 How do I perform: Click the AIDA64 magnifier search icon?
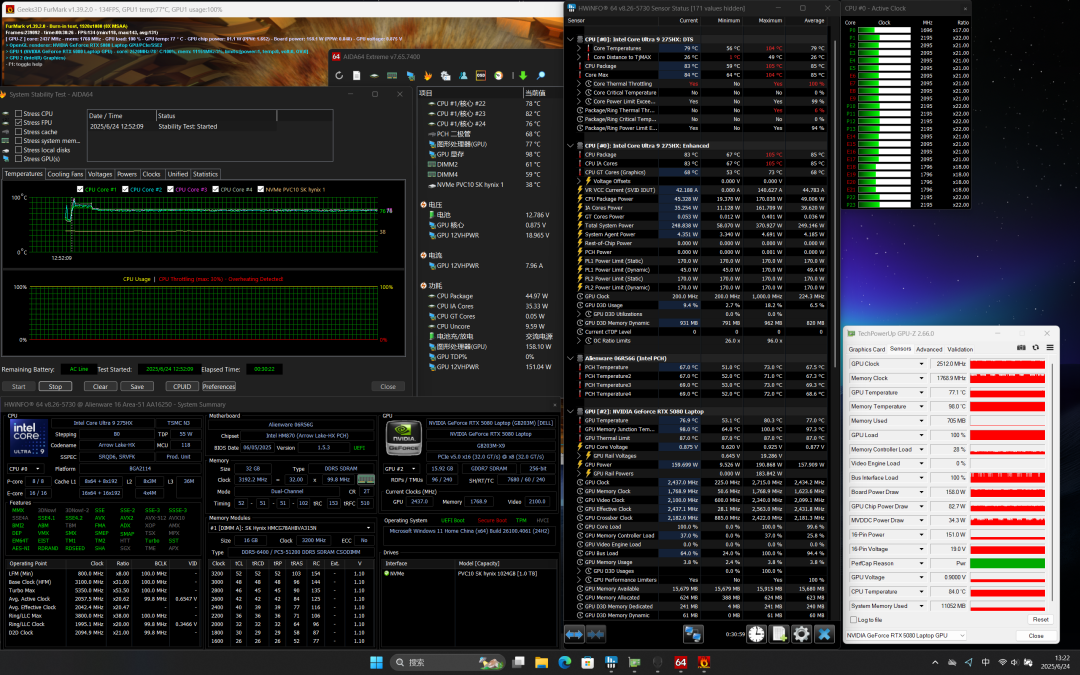pos(541,76)
